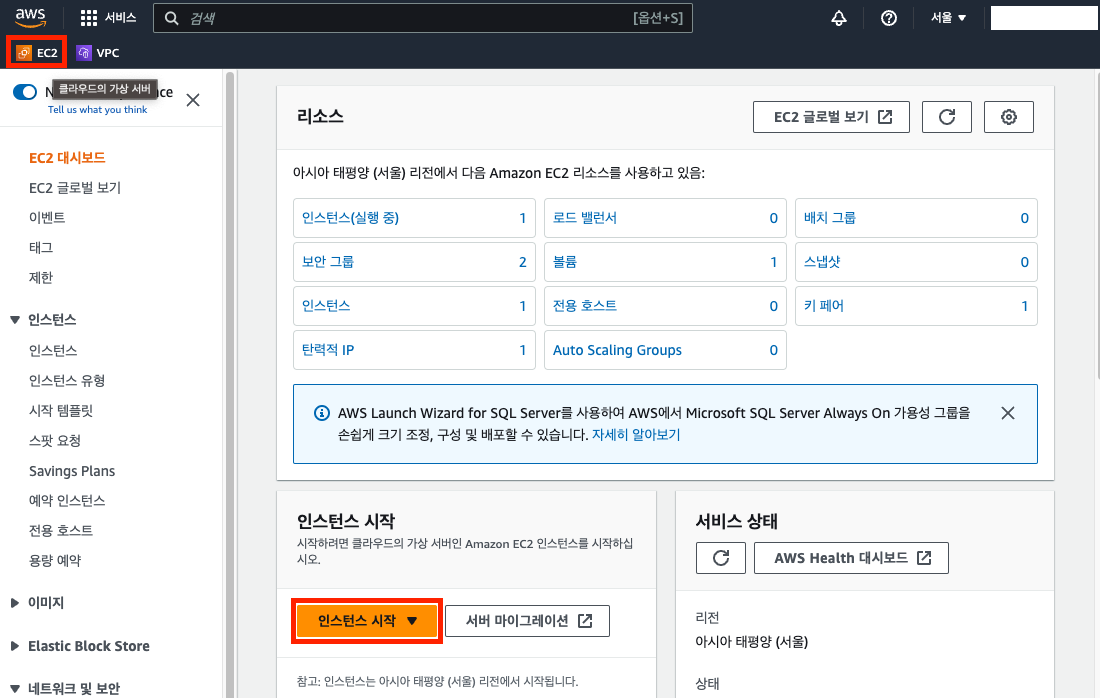The height and width of the screenshot is (698, 1100).
Task: Open Events in the sidebar
Action: click(47, 217)
